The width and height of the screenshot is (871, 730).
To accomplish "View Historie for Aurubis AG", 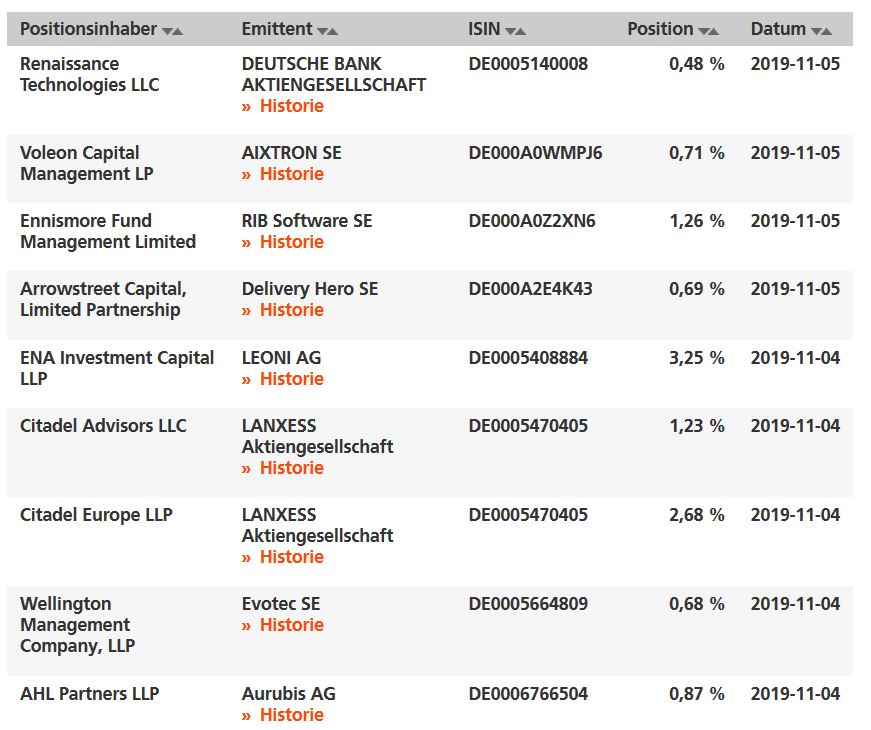I will [x=291, y=715].
